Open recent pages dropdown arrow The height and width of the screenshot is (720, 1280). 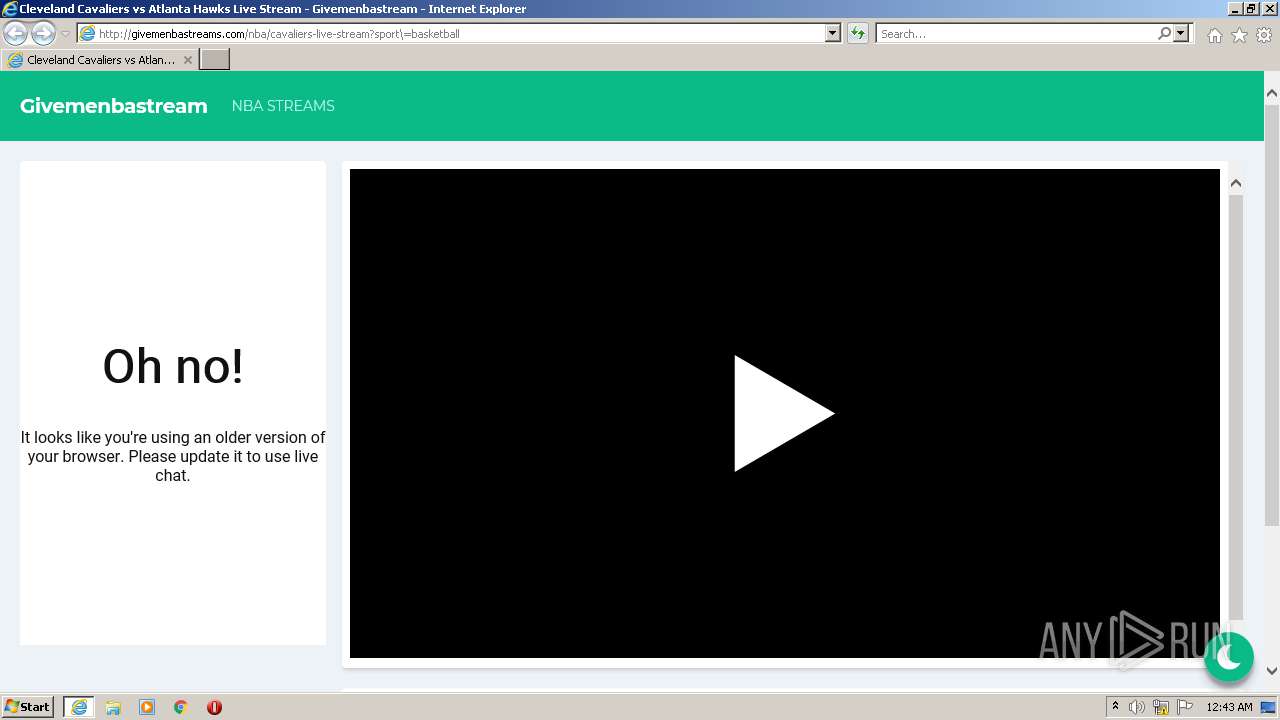pos(65,34)
